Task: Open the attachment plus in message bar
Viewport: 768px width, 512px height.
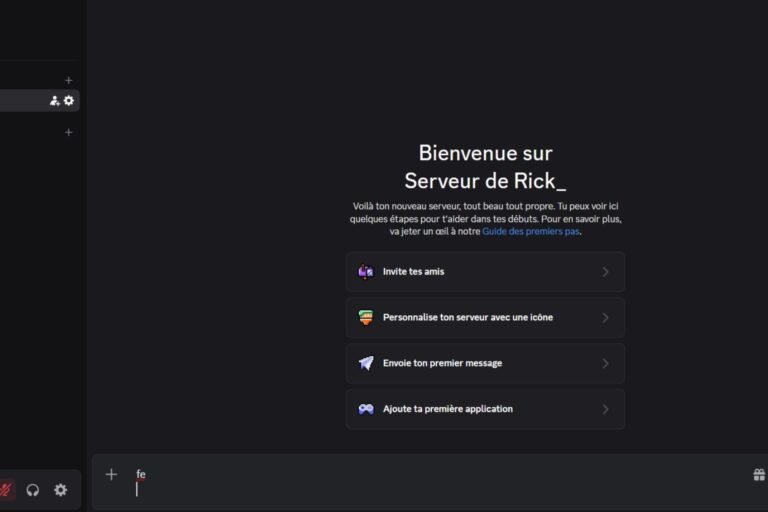Action: (x=111, y=474)
